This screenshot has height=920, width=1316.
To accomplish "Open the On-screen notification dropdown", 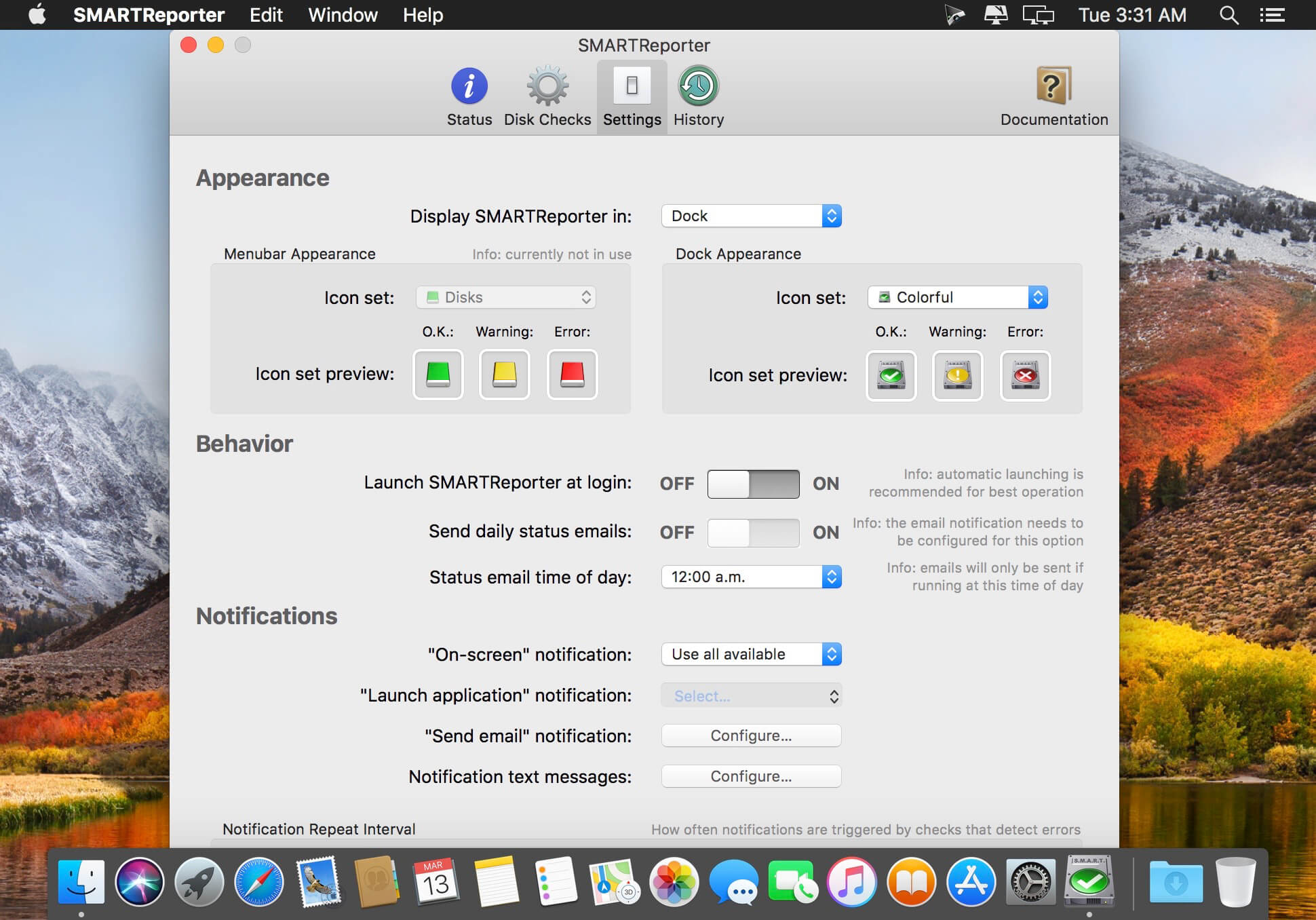I will [x=752, y=654].
